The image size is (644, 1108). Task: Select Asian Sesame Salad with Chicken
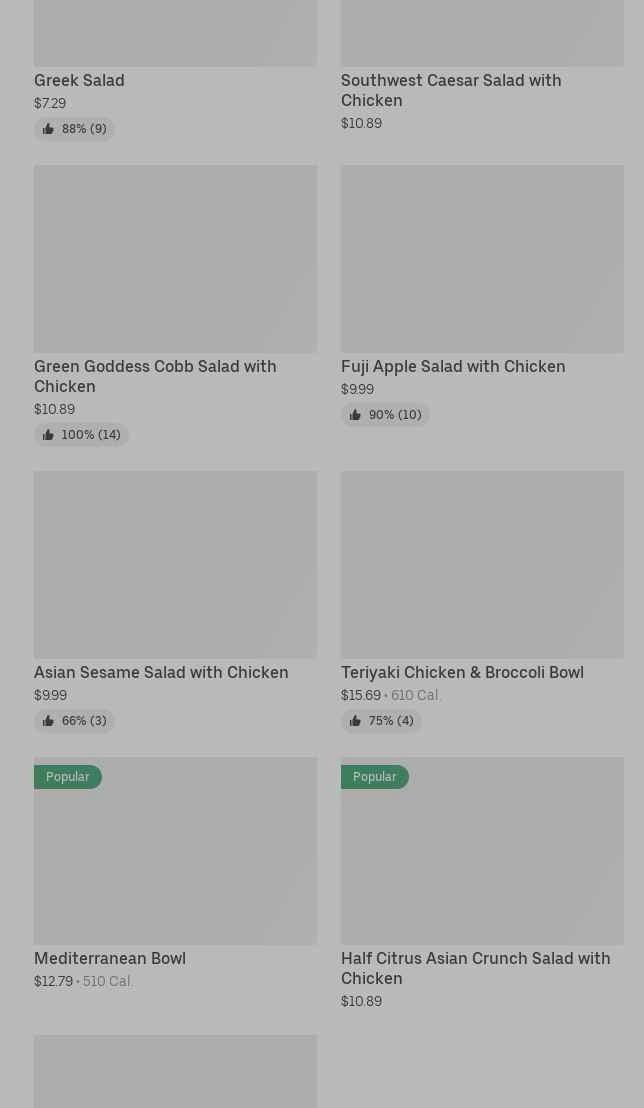(x=161, y=672)
